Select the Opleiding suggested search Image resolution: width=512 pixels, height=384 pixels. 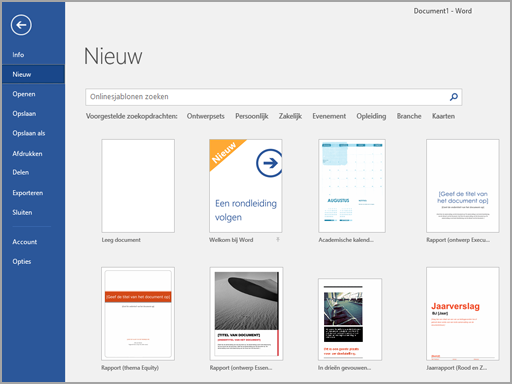[x=371, y=116]
